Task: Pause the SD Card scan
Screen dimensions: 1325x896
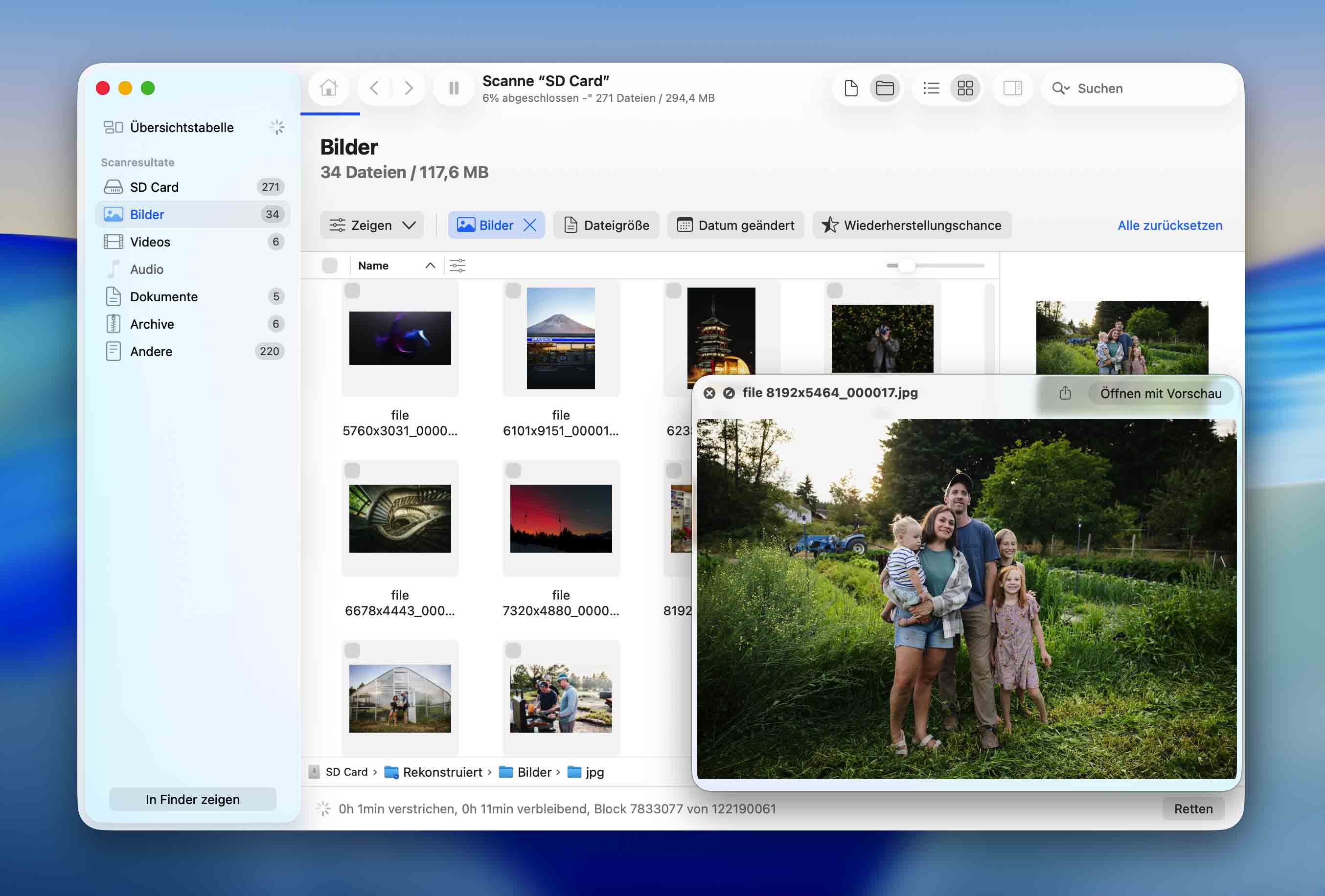Action: coord(454,89)
